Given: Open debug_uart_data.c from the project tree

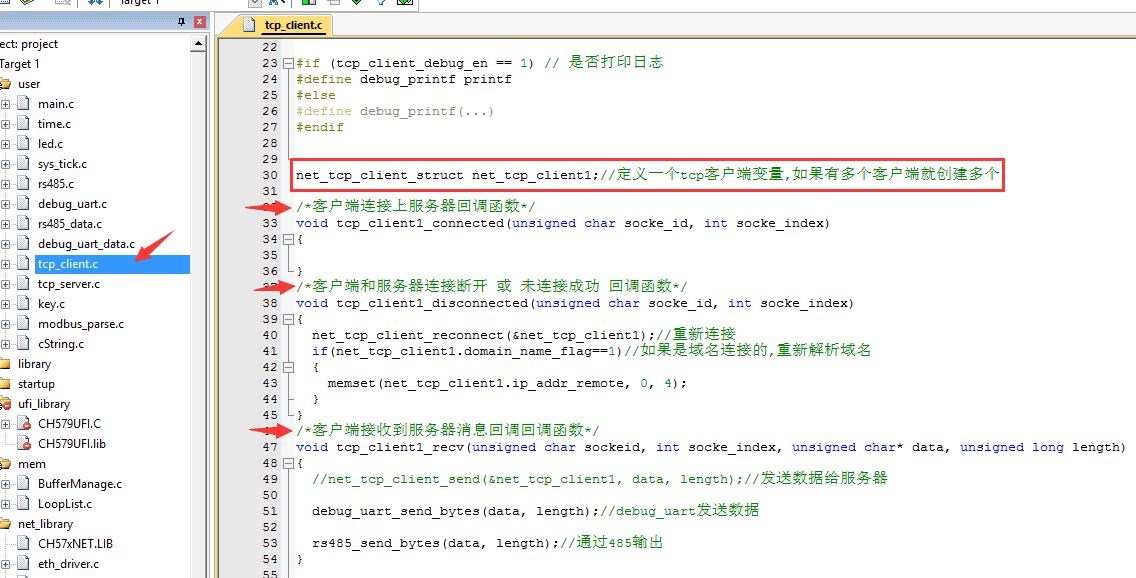Looking at the screenshot, I should coord(85,244).
